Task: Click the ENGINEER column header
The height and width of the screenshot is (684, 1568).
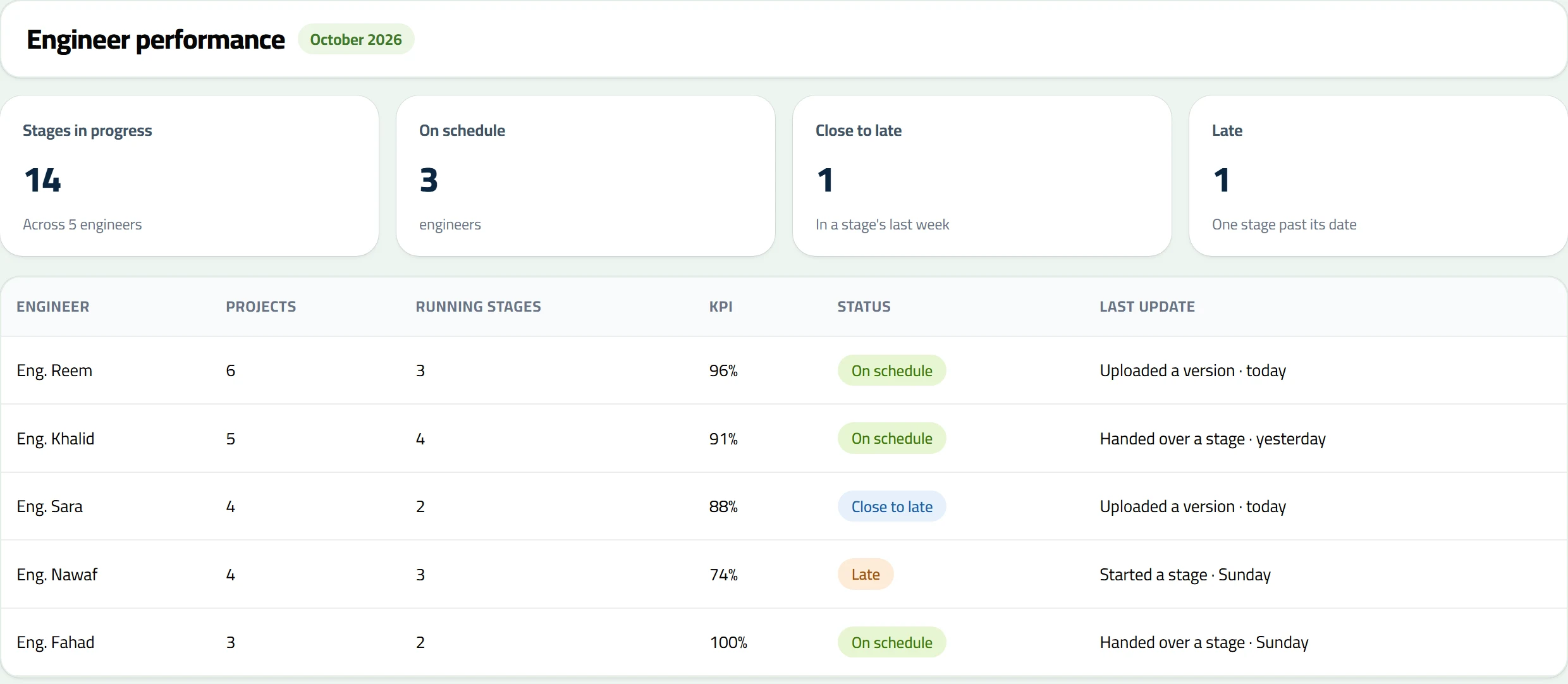Action: point(52,307)
